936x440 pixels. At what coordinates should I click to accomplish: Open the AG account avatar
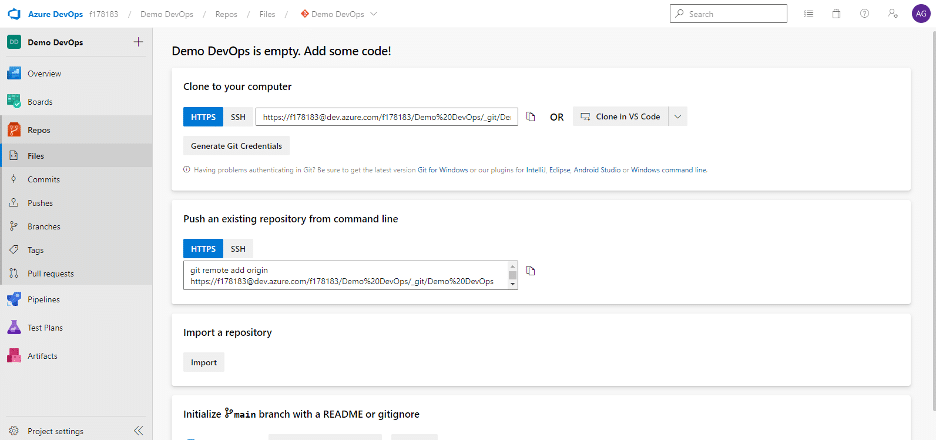(920, 14)
